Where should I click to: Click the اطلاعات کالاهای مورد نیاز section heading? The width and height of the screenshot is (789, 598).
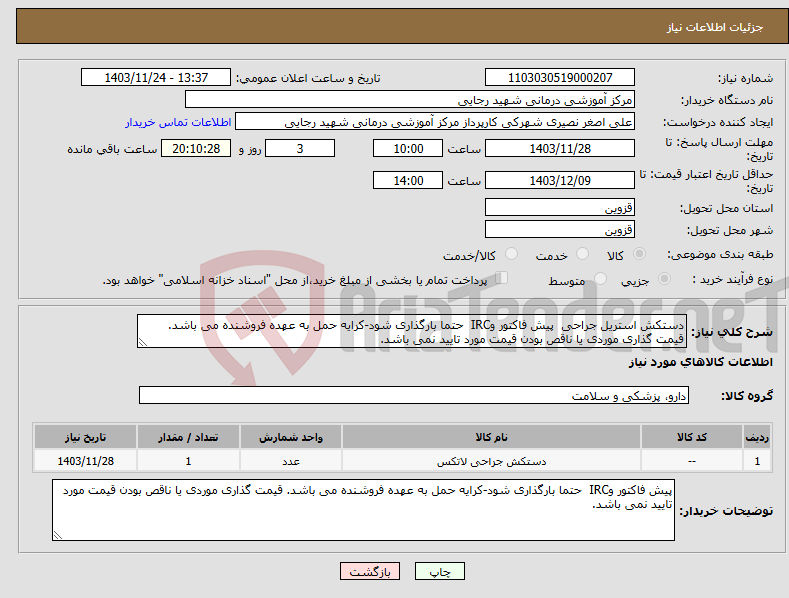[700, 362]
